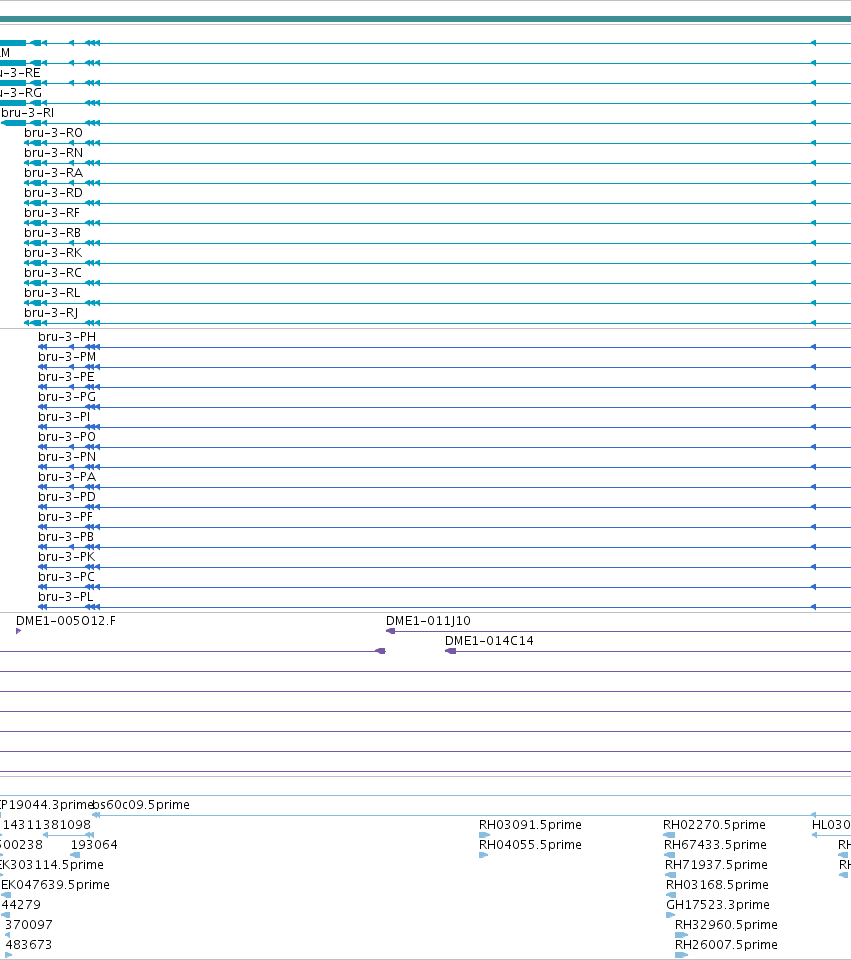The height and width of the screenshot is (960, 851).
Task: Select the RH03091.5prime EST label
Action: pos(530,825)
